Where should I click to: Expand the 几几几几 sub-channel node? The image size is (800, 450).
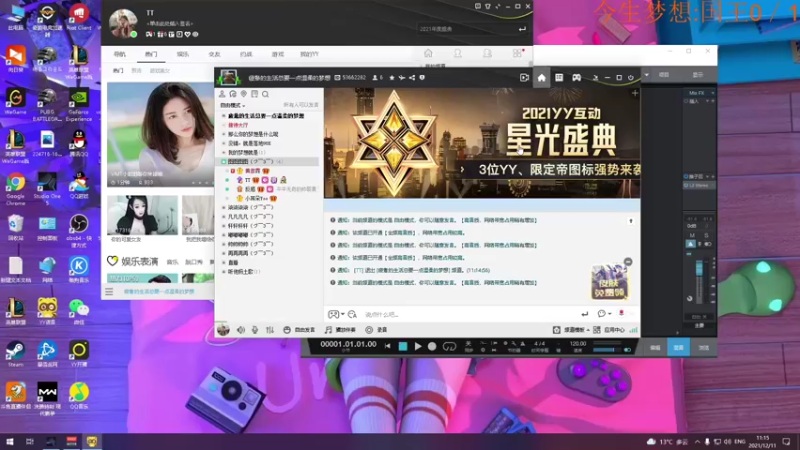(x=223, y=216)
